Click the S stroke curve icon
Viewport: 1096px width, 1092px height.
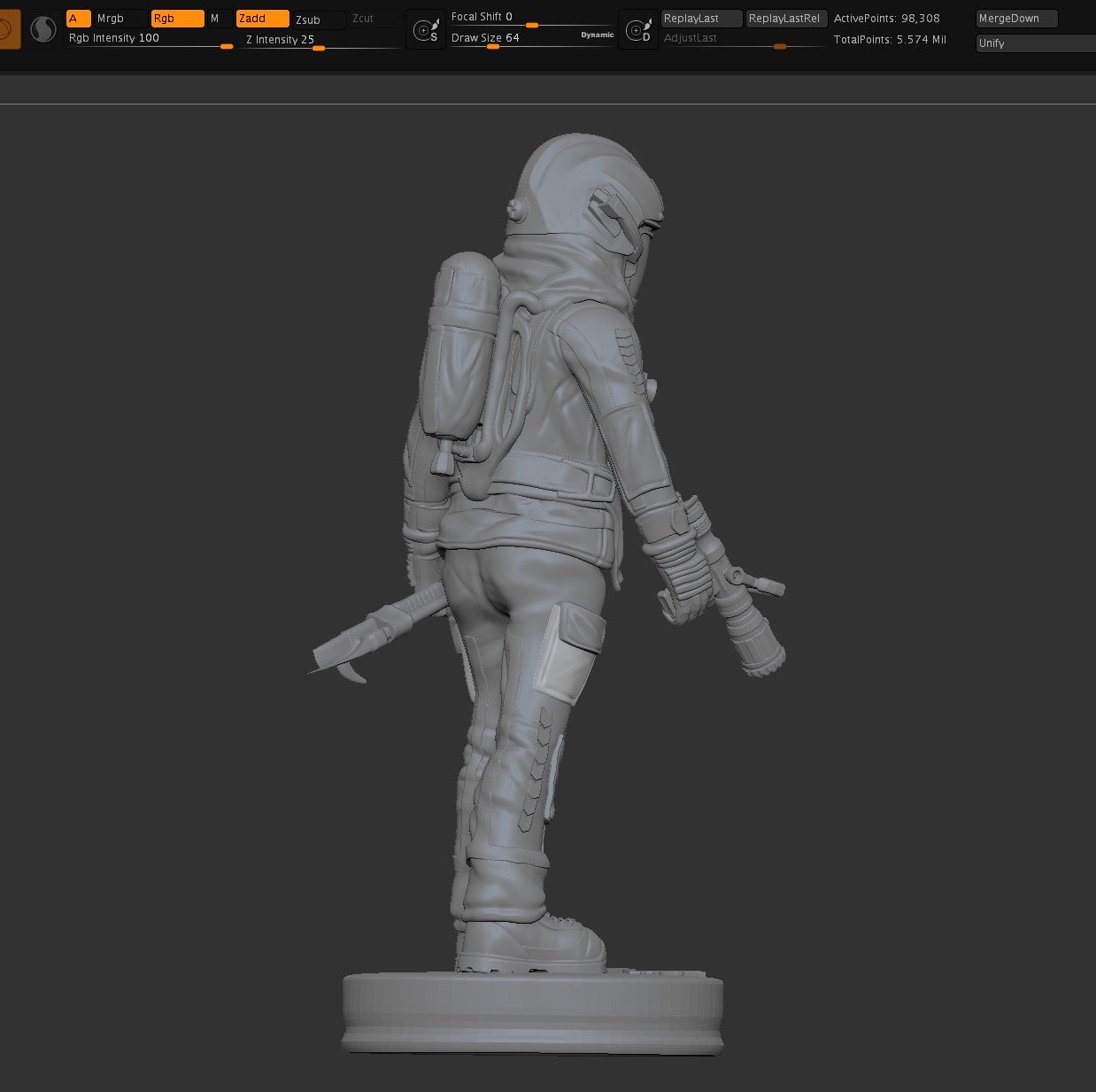pos(426,27)
